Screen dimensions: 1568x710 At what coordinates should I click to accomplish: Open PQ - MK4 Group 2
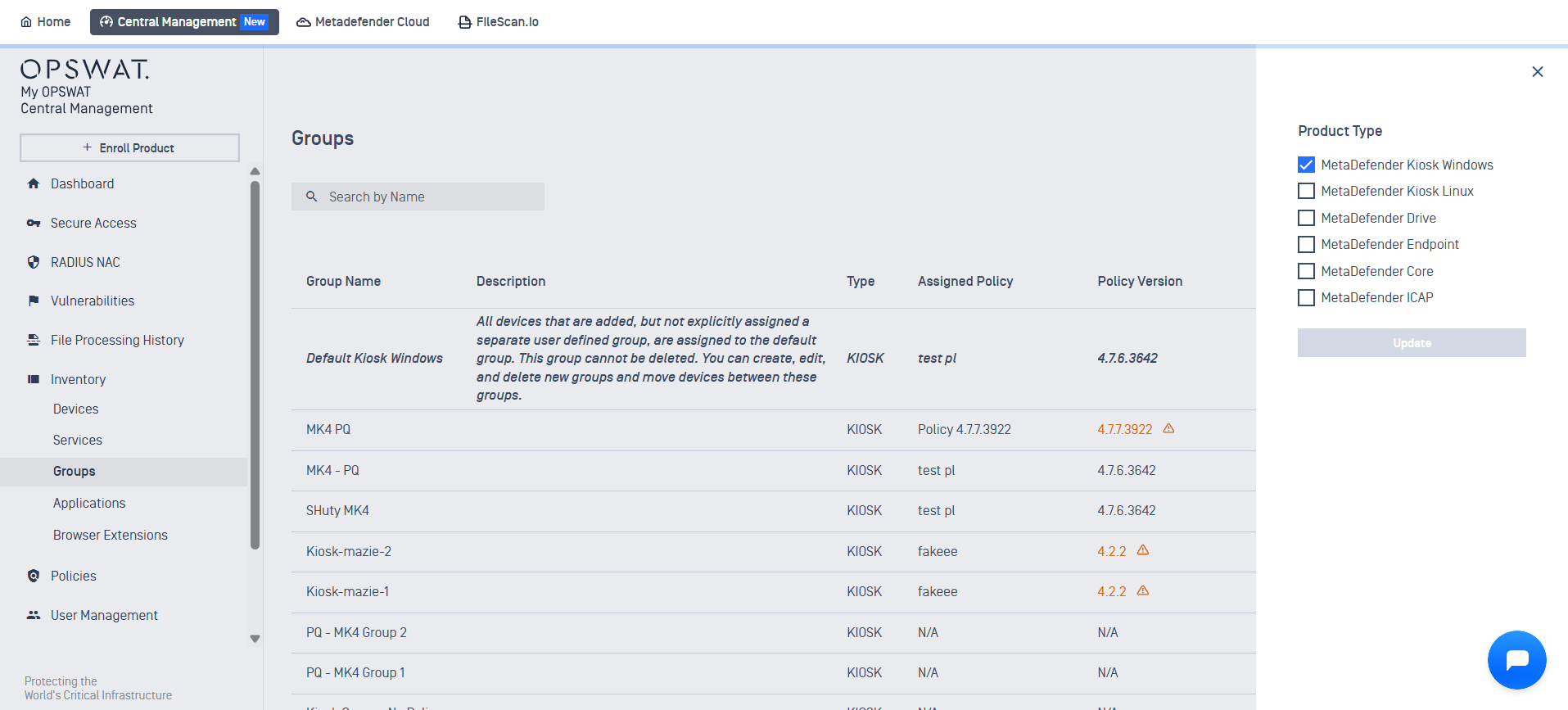pos(356,632)
